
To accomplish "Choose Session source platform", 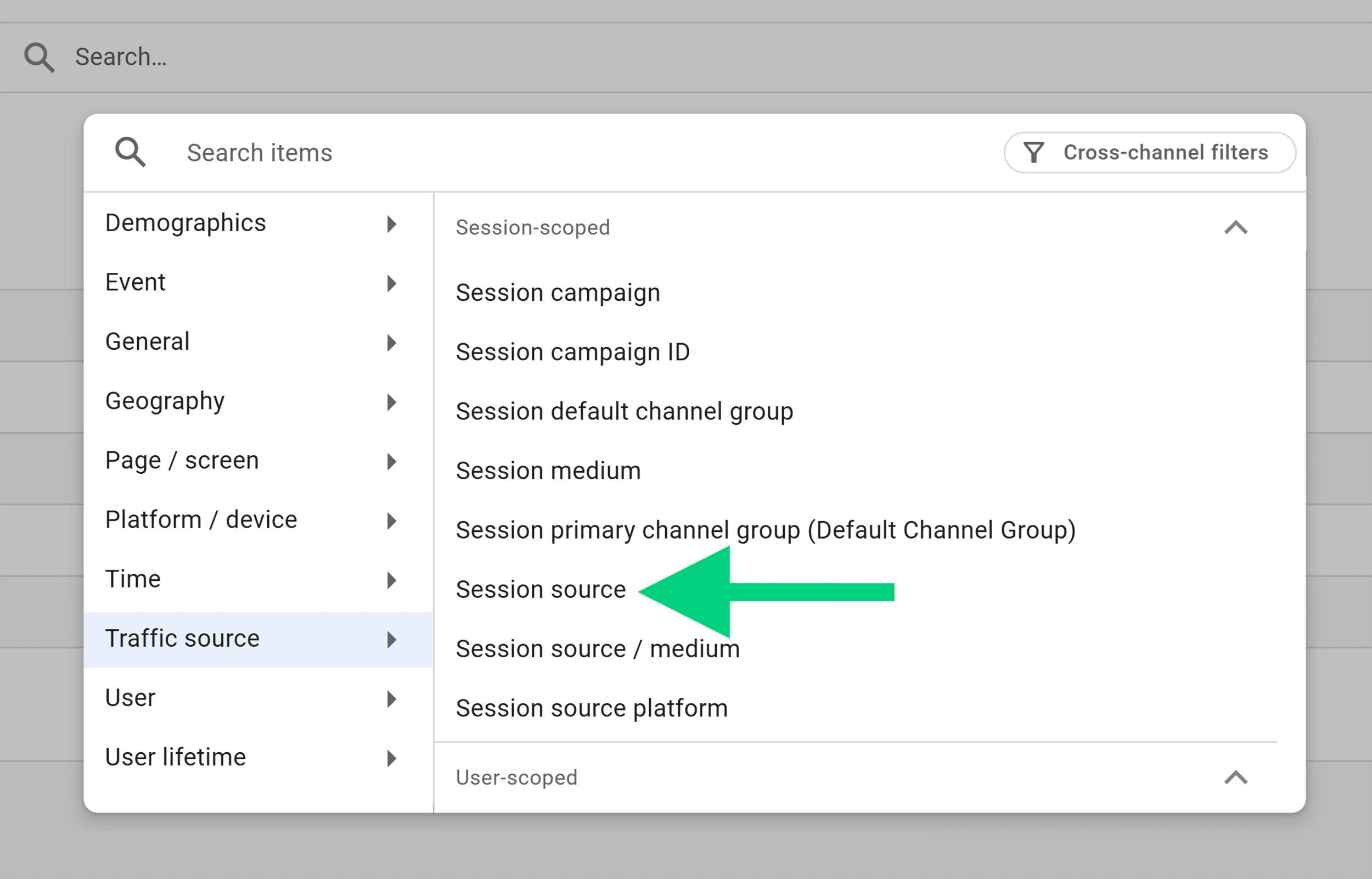I will (x=591, y=708).
